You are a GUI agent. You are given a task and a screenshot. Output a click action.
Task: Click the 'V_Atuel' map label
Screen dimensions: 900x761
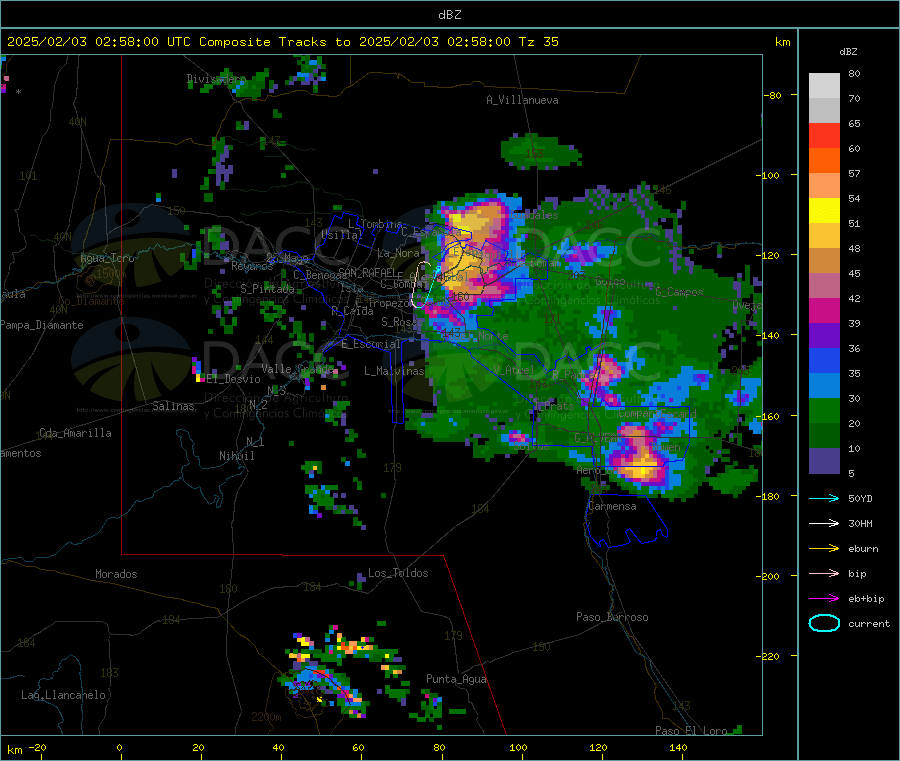pyautogui.click(x=513, y=370)
